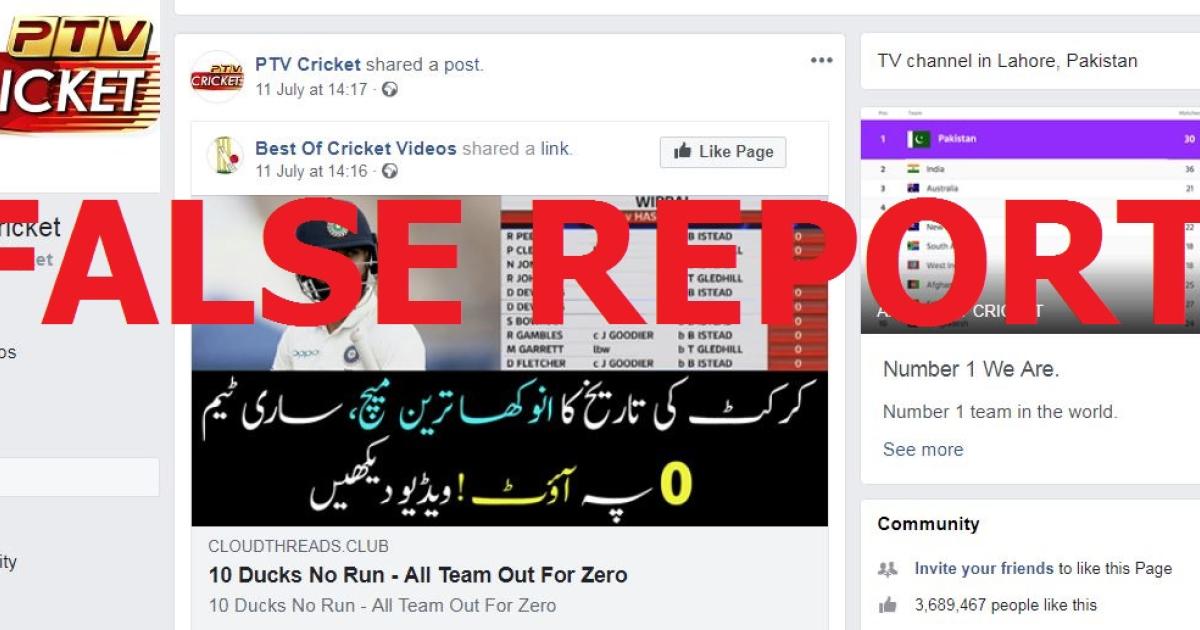Click the thumbs-up icon beside 3,689,467 likes

tap(887, 604)
